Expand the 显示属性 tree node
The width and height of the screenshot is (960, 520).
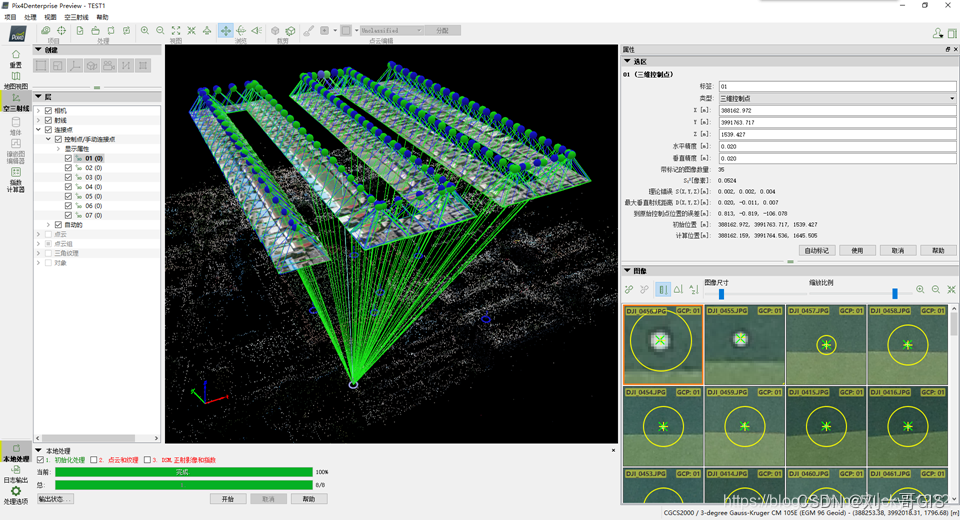[x=58, y=149]
